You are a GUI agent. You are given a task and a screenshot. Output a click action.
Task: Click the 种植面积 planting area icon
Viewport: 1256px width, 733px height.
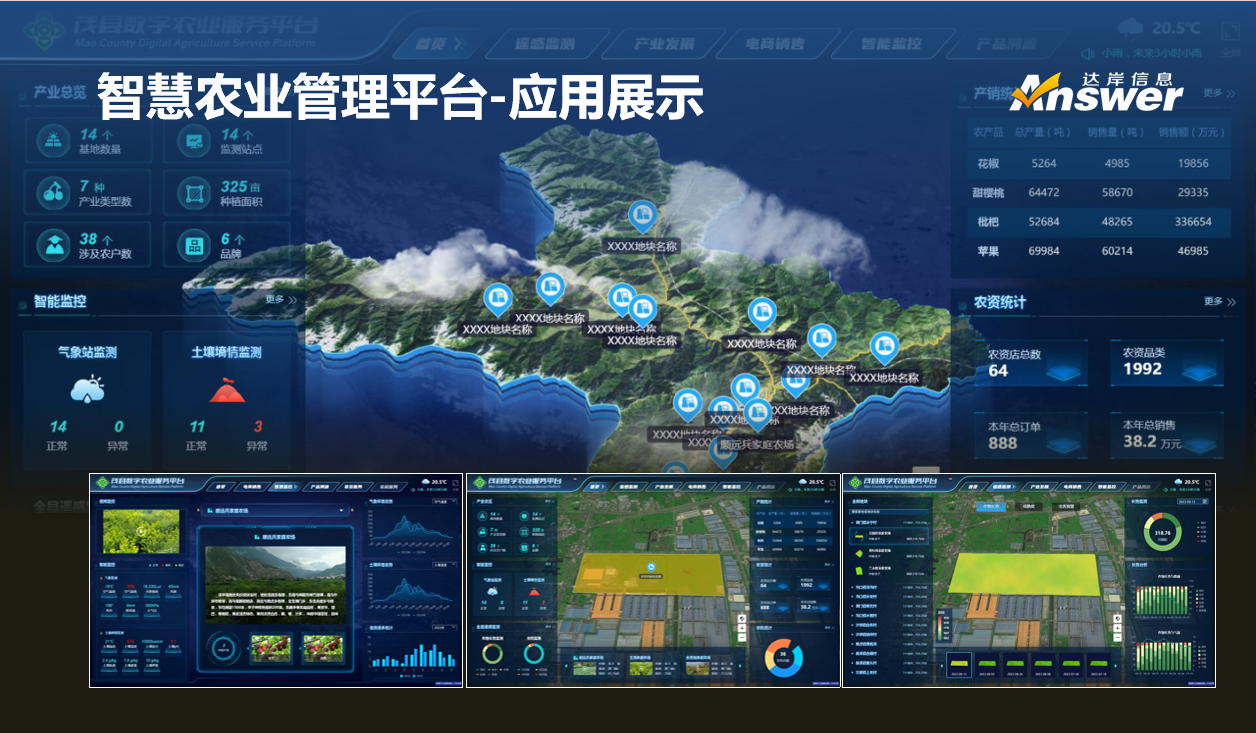(x=194, y=193)
